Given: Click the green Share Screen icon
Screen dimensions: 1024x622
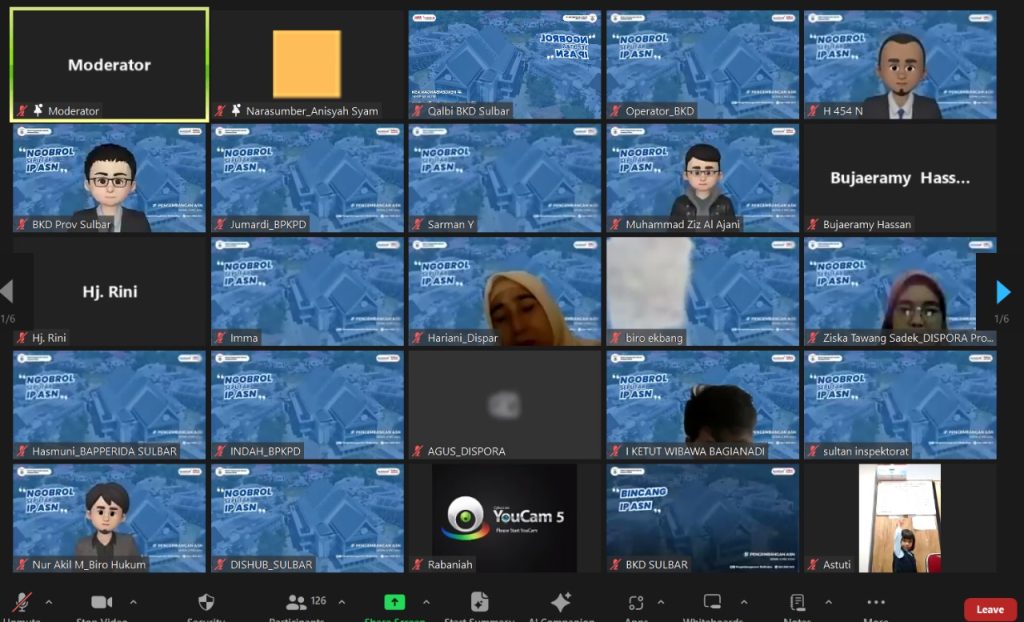Looking at the screenshot, I should 394,602.
